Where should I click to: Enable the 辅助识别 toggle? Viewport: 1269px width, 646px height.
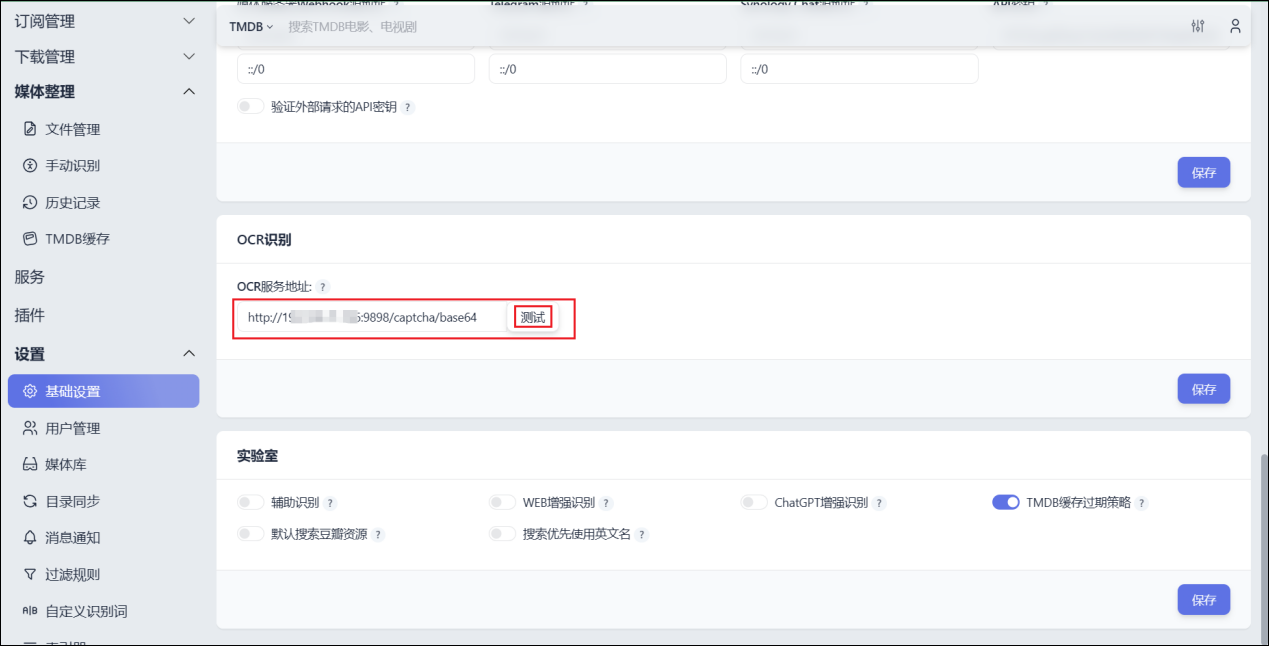tap(250, 502)
